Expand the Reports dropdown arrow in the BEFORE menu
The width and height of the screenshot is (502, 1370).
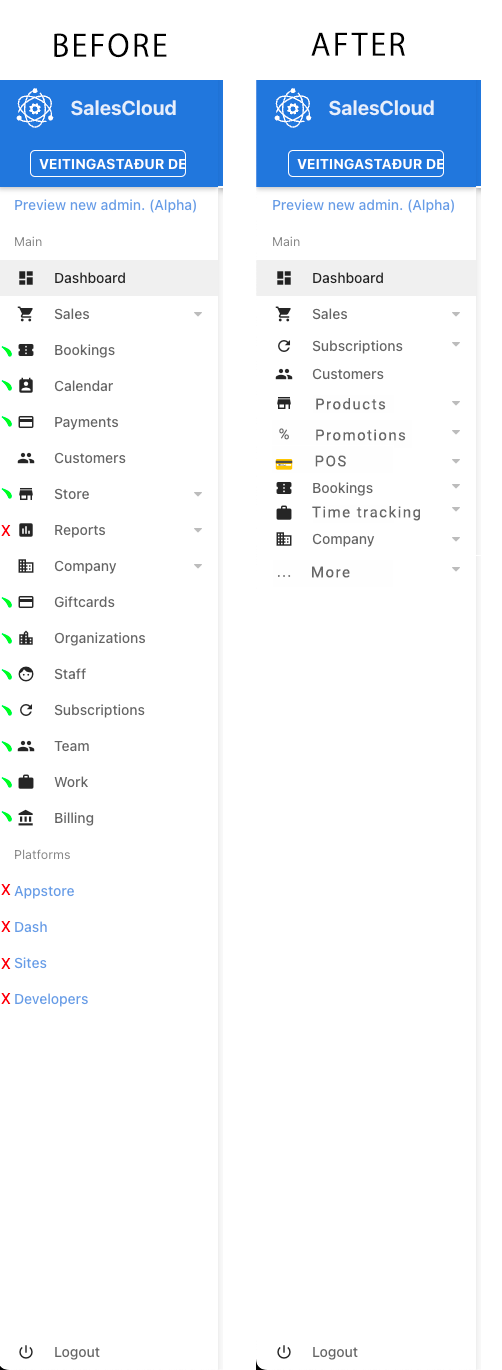[198, 530]
